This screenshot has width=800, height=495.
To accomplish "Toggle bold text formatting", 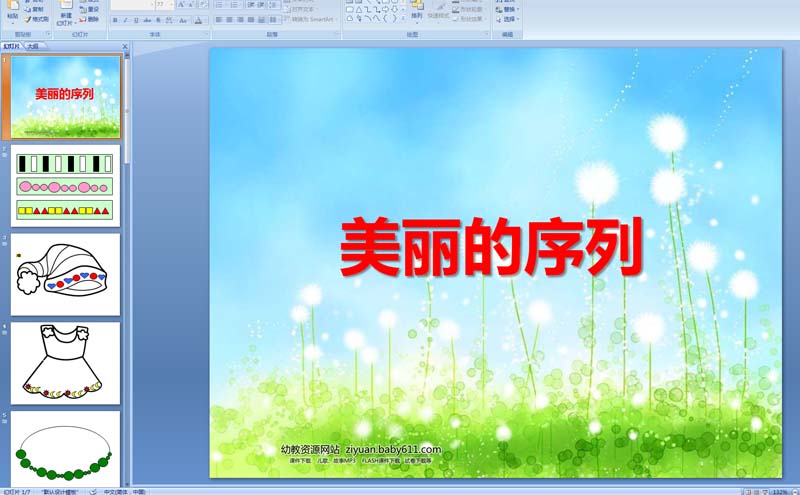I will pos(113,19).
